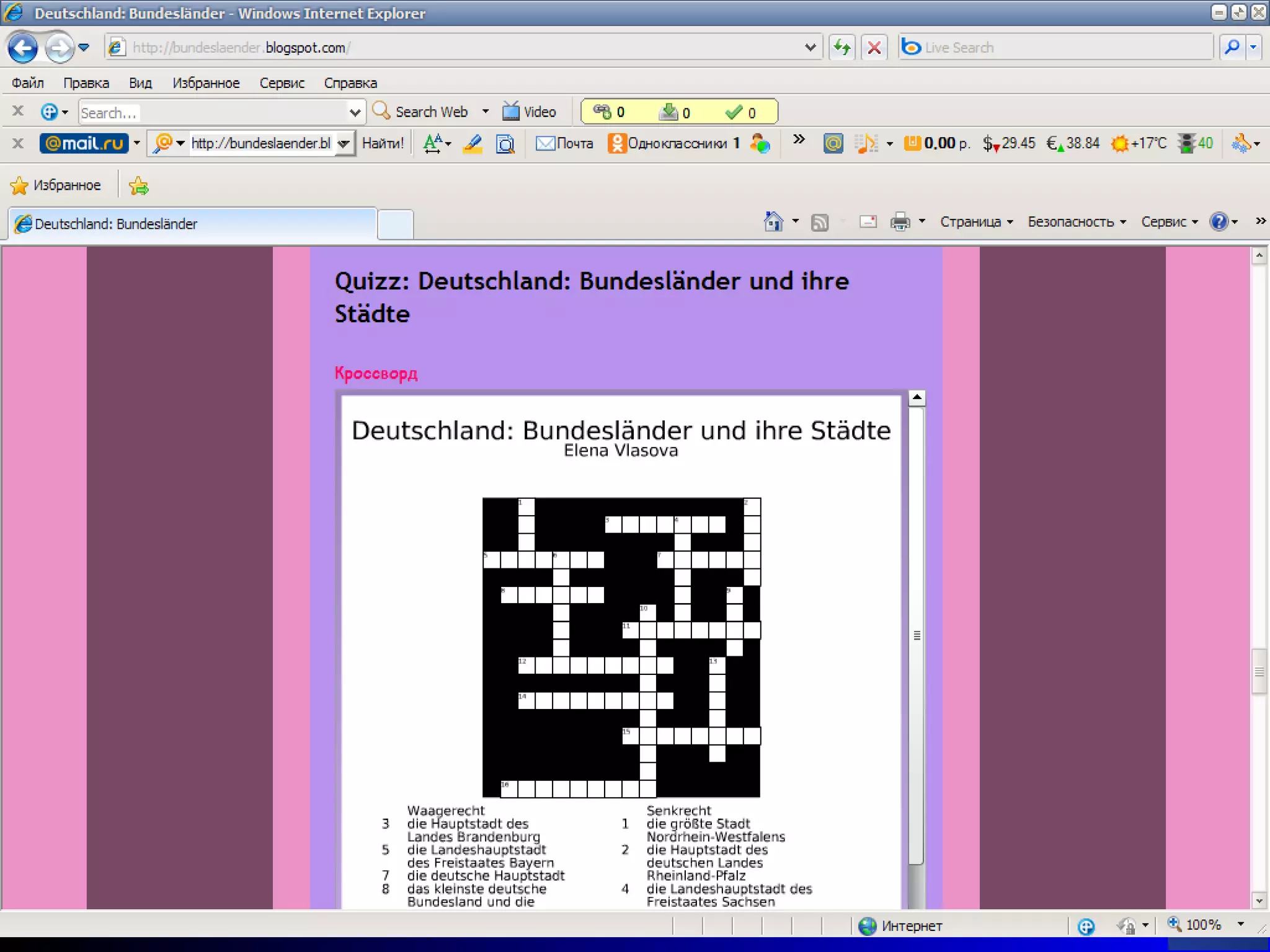Open the Вид menu
Viewport: 1270px width, 952px height.
click(x=140, y=83)
